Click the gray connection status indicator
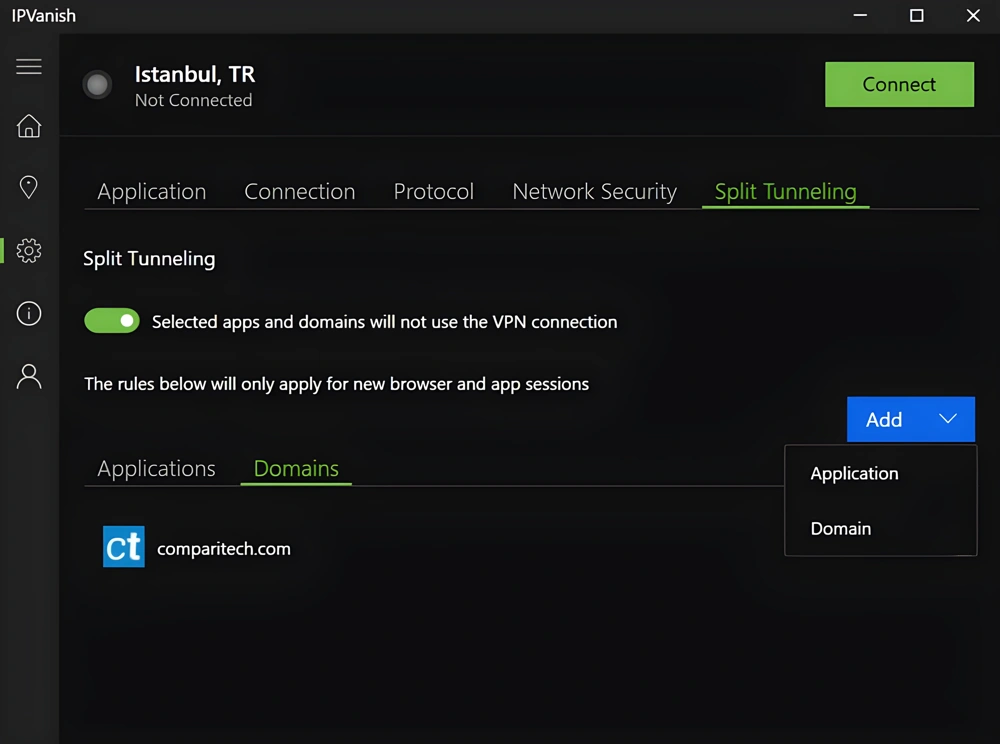The image size is (1000, 744). tap(98, 84)
